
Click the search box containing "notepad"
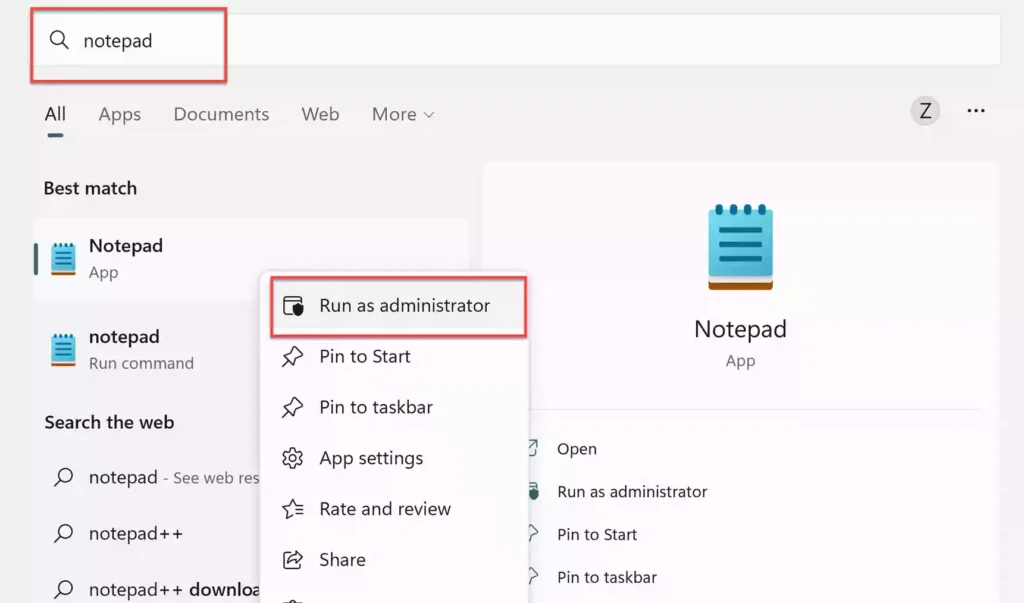[x=517, y=41]
